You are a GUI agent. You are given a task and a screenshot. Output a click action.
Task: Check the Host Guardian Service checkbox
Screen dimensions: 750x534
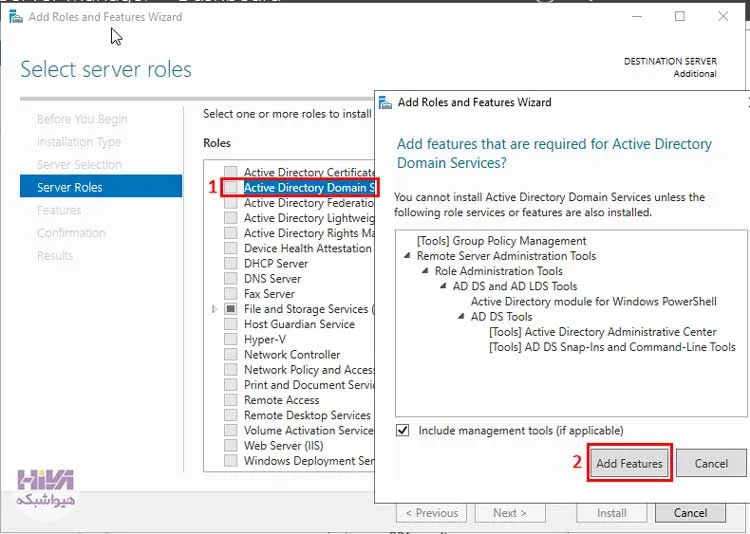coord(231,324)
